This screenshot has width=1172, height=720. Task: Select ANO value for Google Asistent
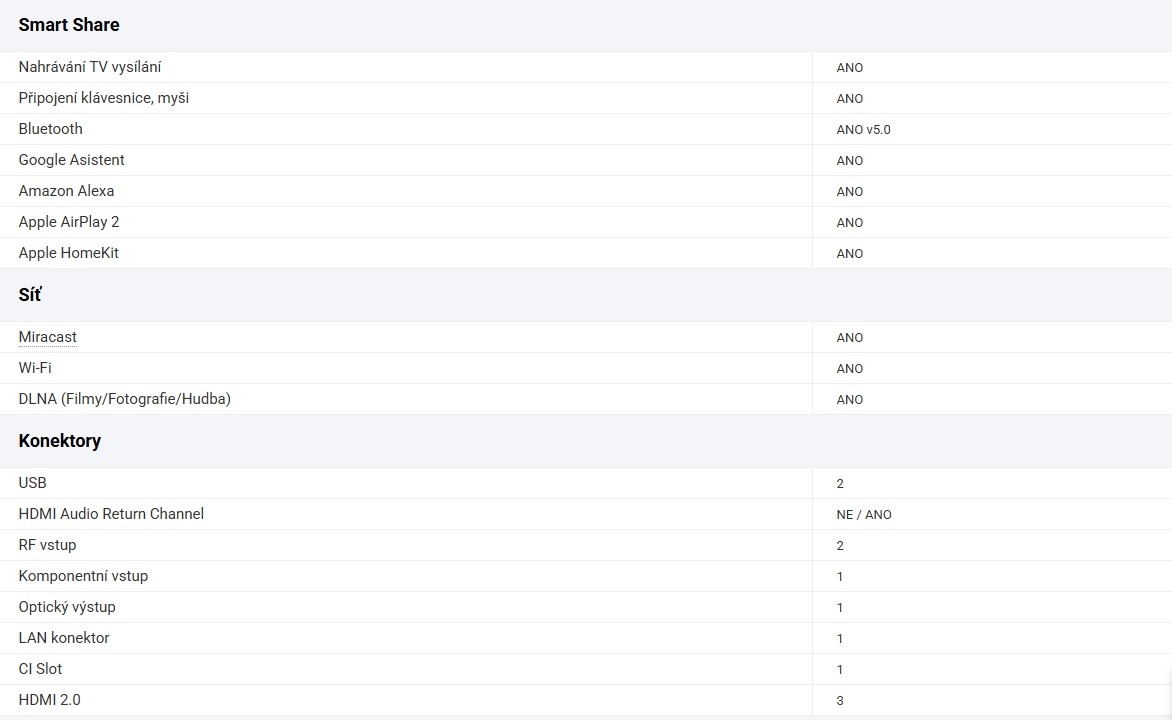coord(850,161)
